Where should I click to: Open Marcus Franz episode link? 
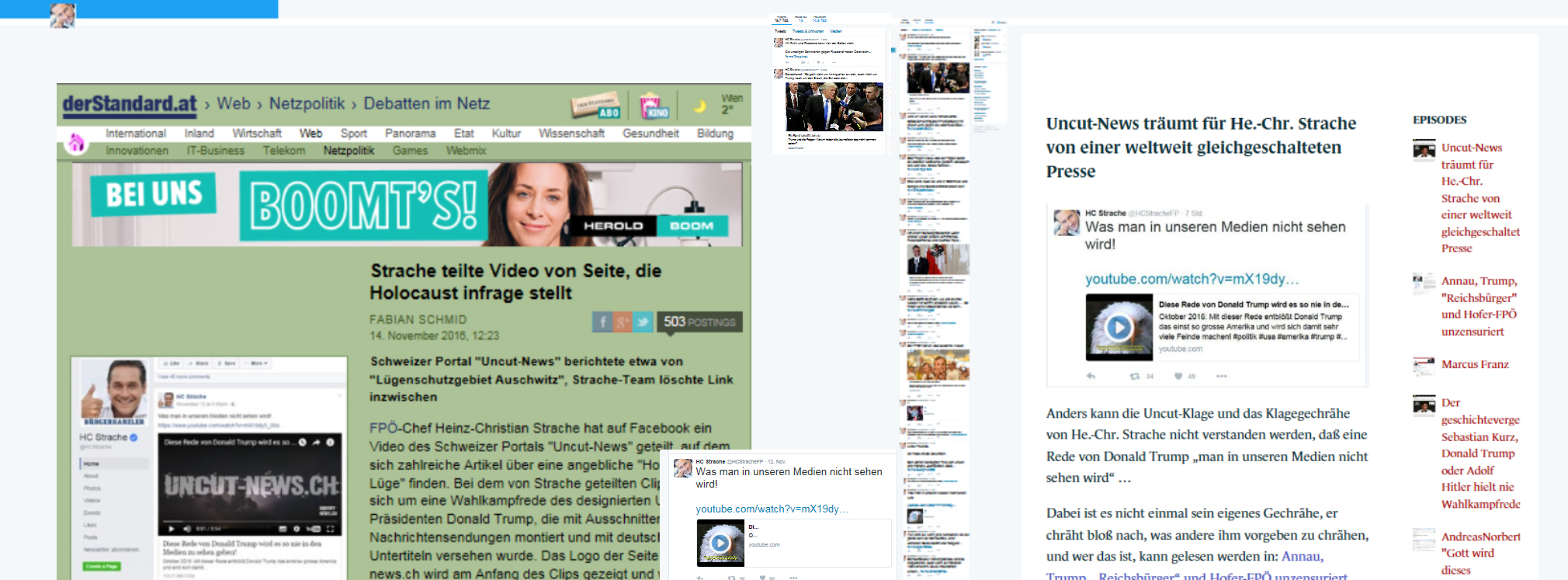pyautogui.click(x=1475, y=364)
